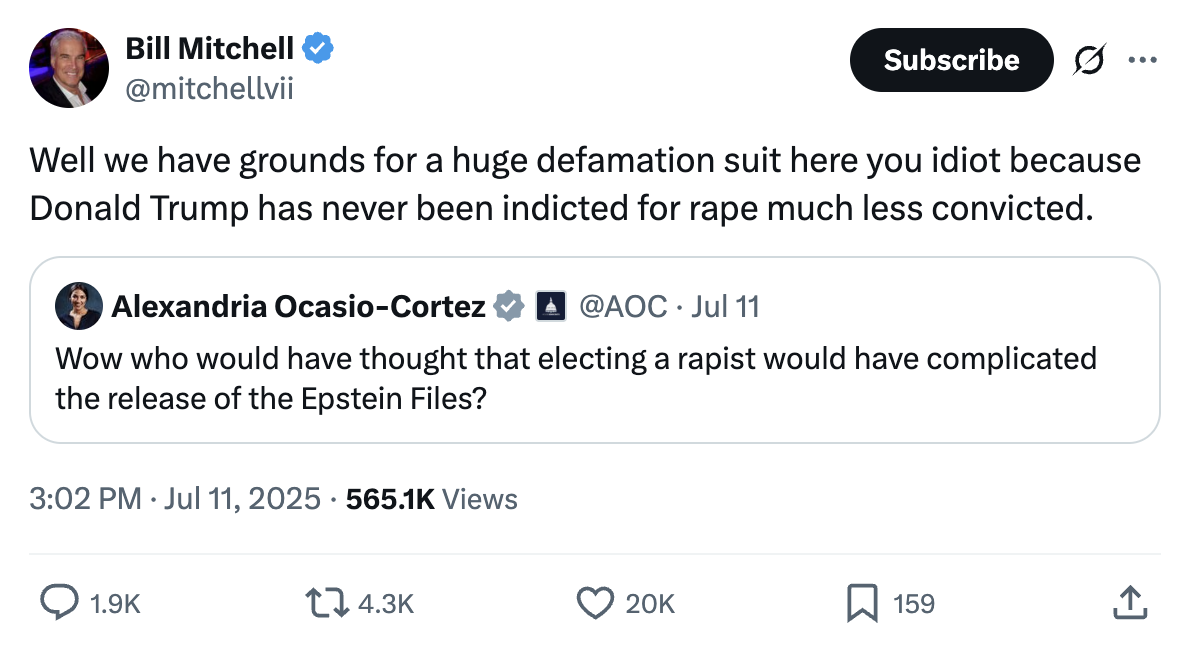Open Alexandria Ocasio-Cortez's avatar

[79, 306]
